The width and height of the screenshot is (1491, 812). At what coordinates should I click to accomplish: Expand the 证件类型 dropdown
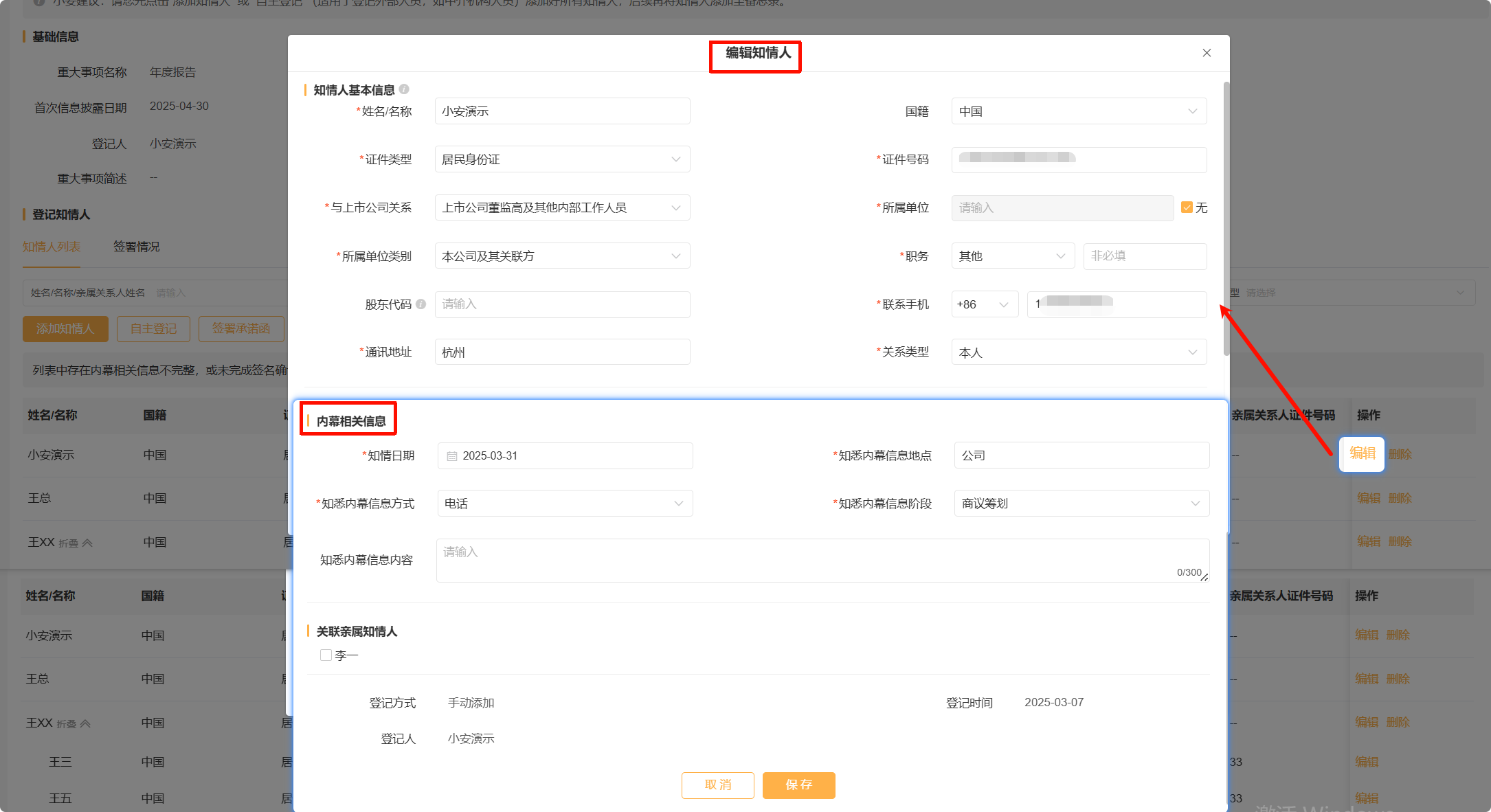562,159
